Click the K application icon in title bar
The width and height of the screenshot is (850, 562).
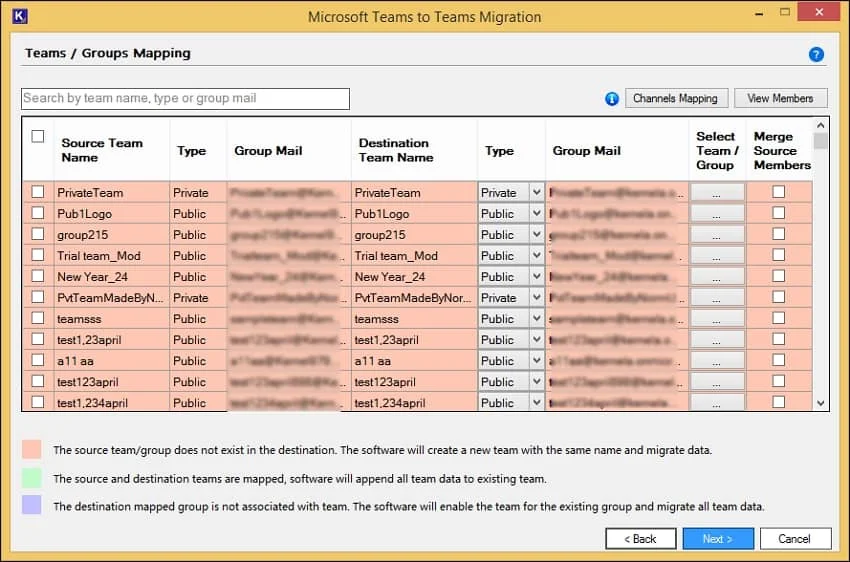20,16
